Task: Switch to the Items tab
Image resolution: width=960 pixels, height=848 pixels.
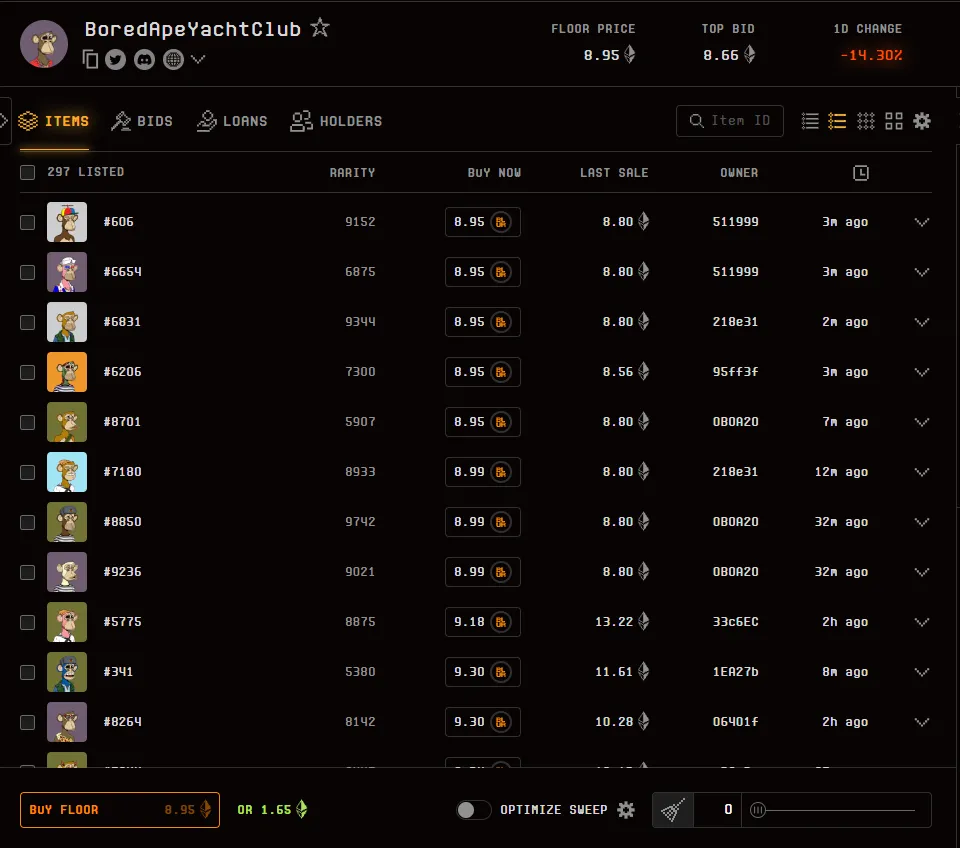Action: pos(54,121)
